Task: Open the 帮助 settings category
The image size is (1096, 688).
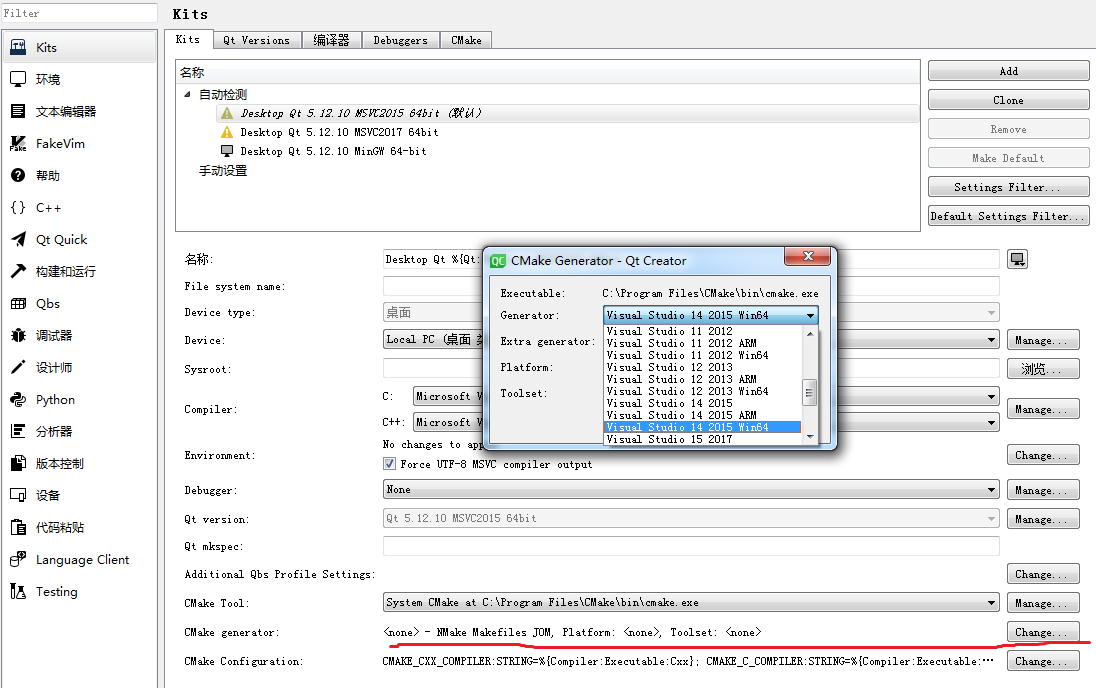Action: (x=79, y=175)
